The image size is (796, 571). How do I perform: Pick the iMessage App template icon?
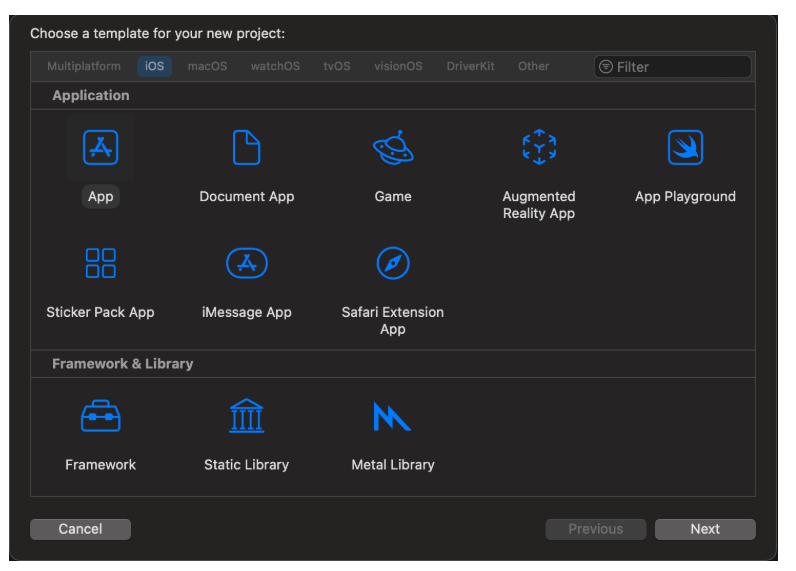[246, 263]
